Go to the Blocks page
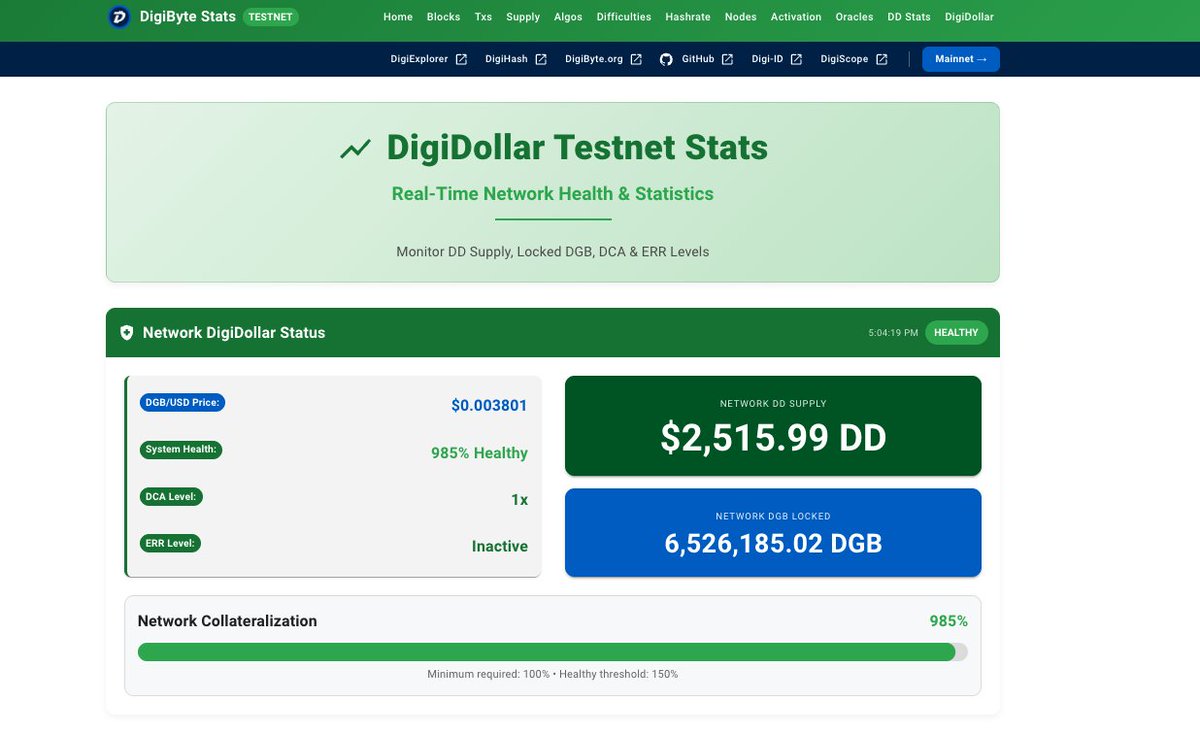This screenshot has height=735, width=1200. tap(443, 17)
